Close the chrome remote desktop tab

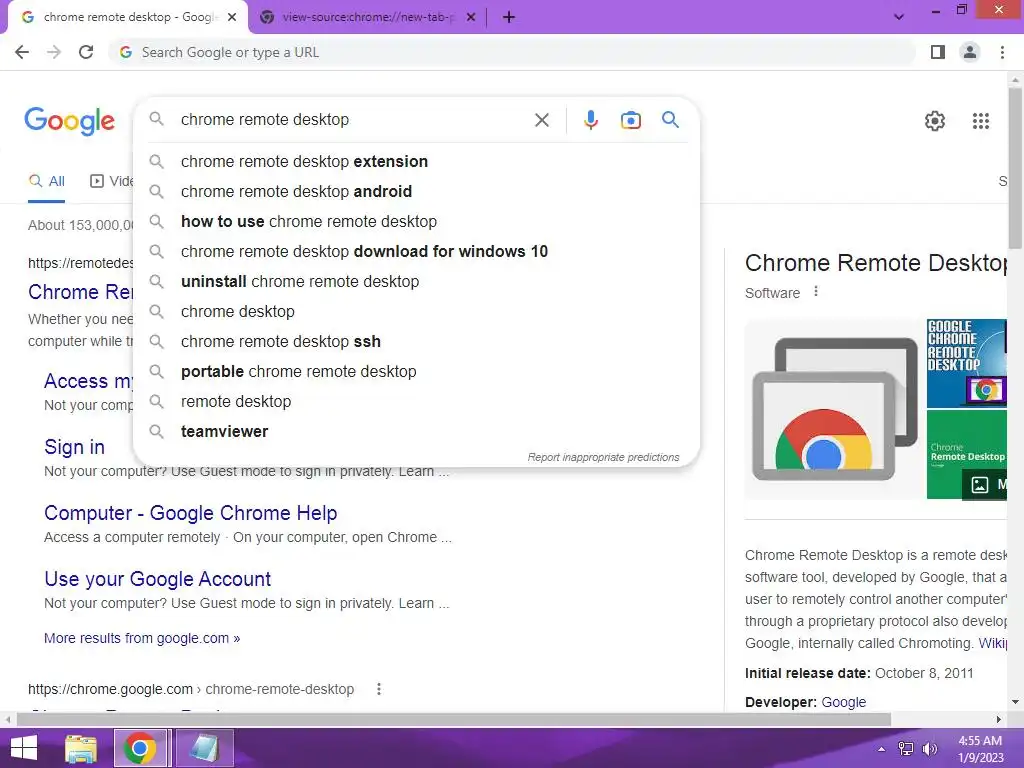(232, 18)
